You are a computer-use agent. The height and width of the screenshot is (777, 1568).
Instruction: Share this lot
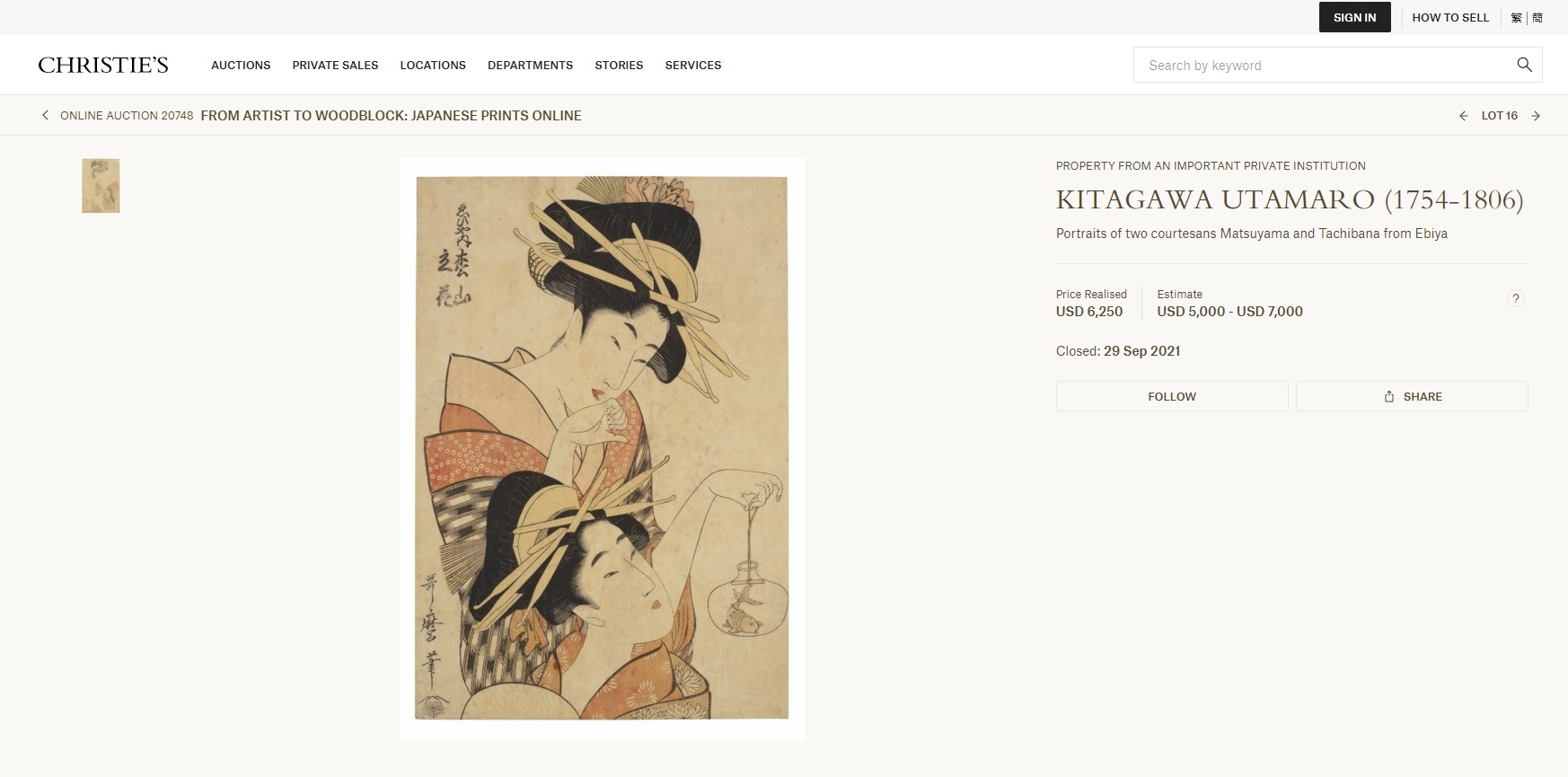tap(1412, 396)
